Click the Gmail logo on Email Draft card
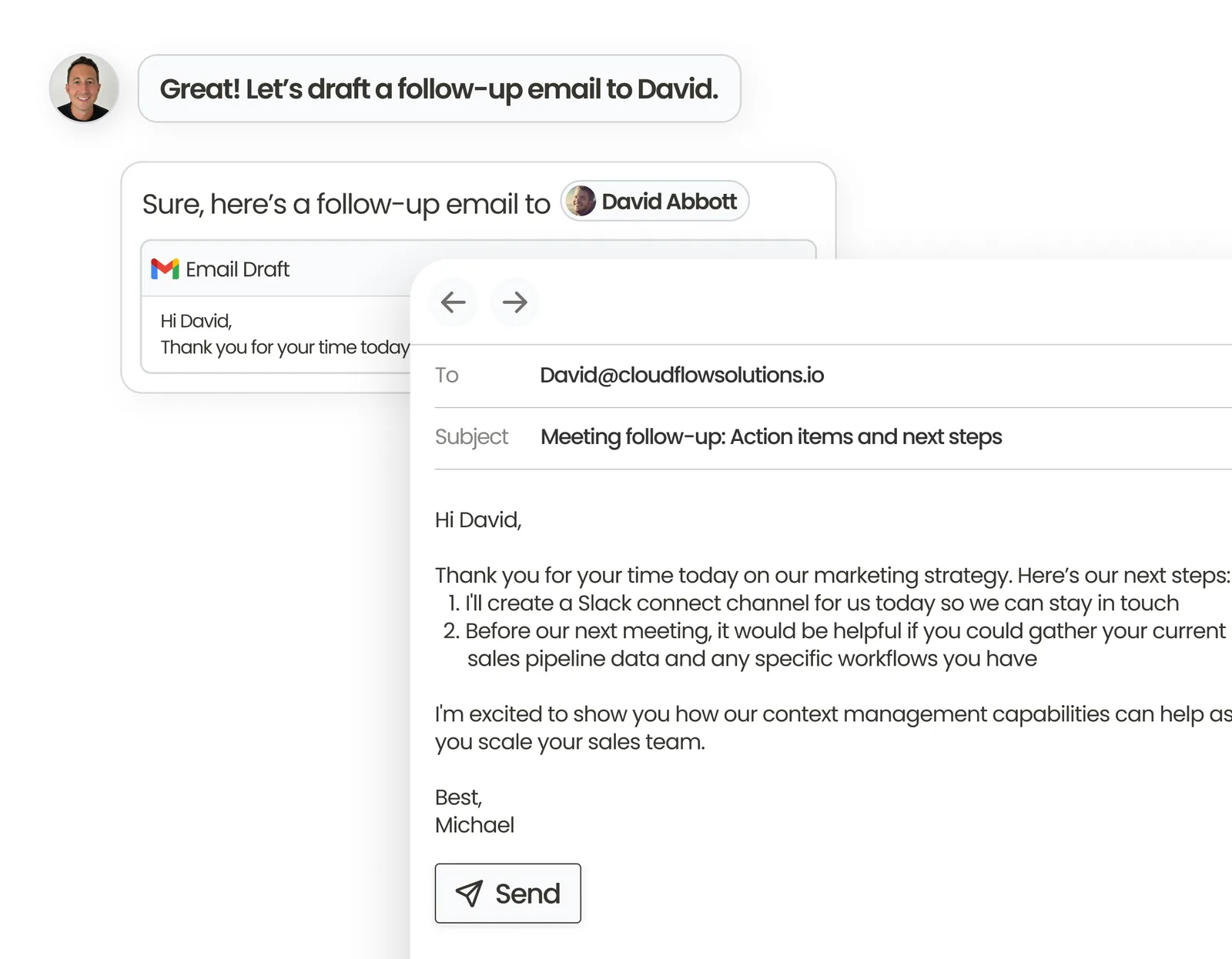 [x=165, y=269]
